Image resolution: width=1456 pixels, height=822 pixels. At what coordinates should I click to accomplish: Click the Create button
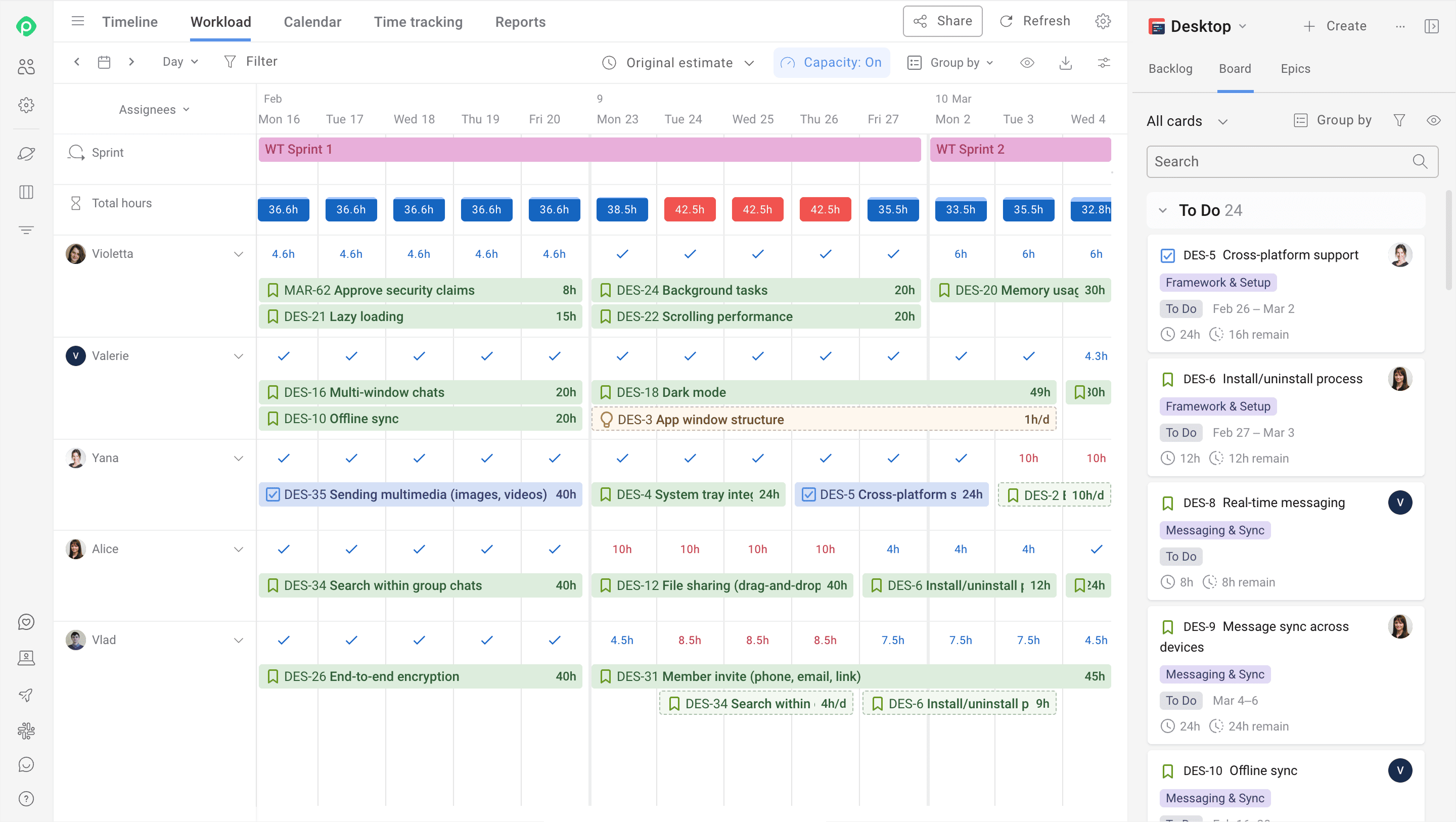(1335, 26)
